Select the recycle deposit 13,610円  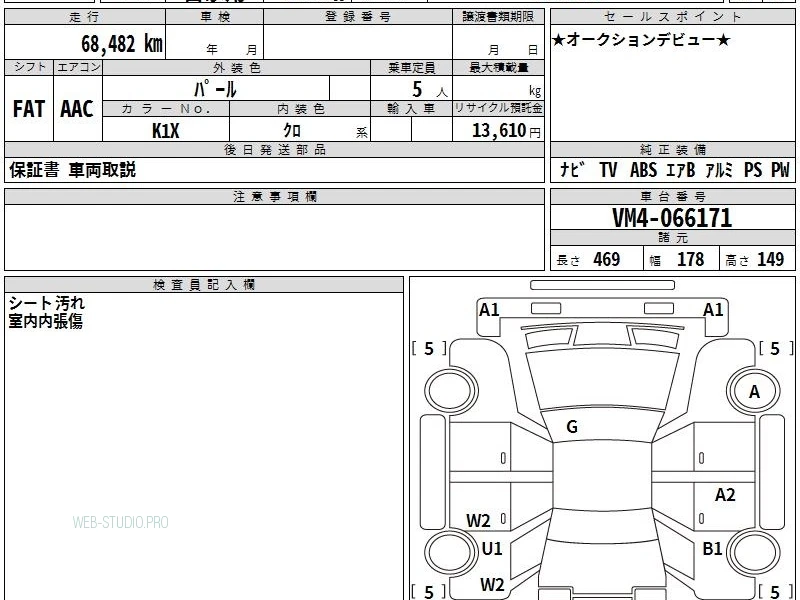506,131
